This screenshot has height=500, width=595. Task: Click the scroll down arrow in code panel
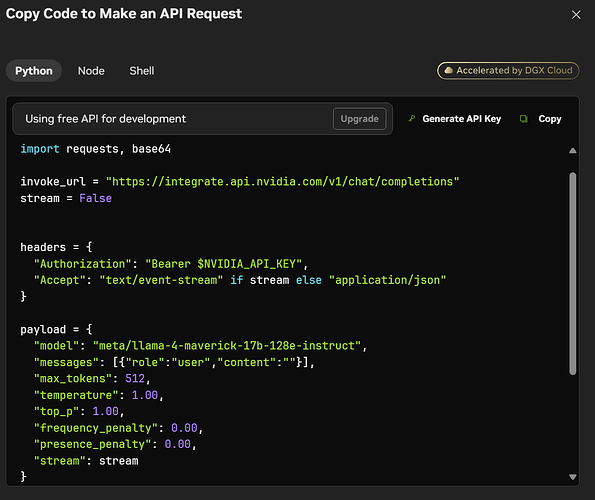click(573, 477)
